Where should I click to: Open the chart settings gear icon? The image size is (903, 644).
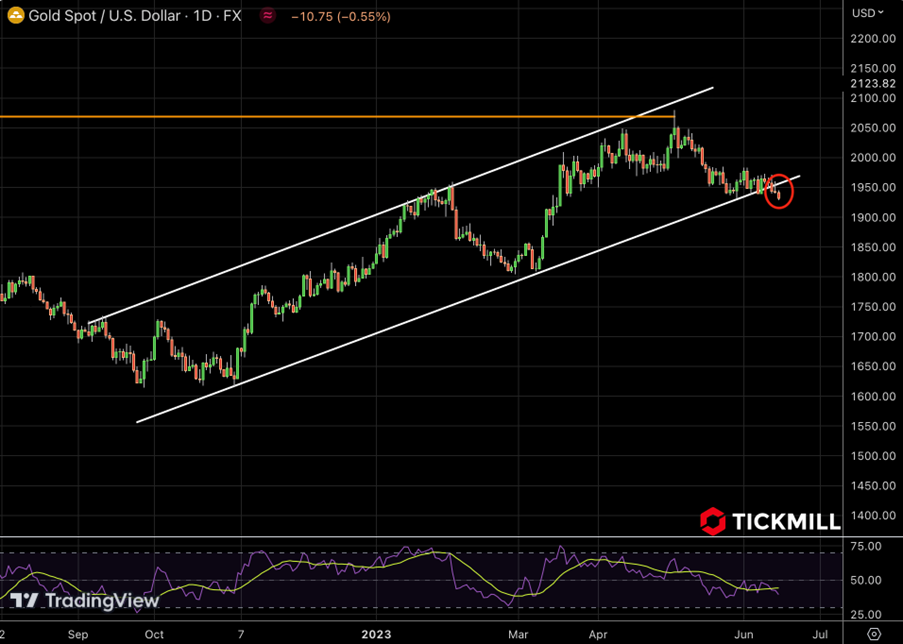tap(874, 634)
